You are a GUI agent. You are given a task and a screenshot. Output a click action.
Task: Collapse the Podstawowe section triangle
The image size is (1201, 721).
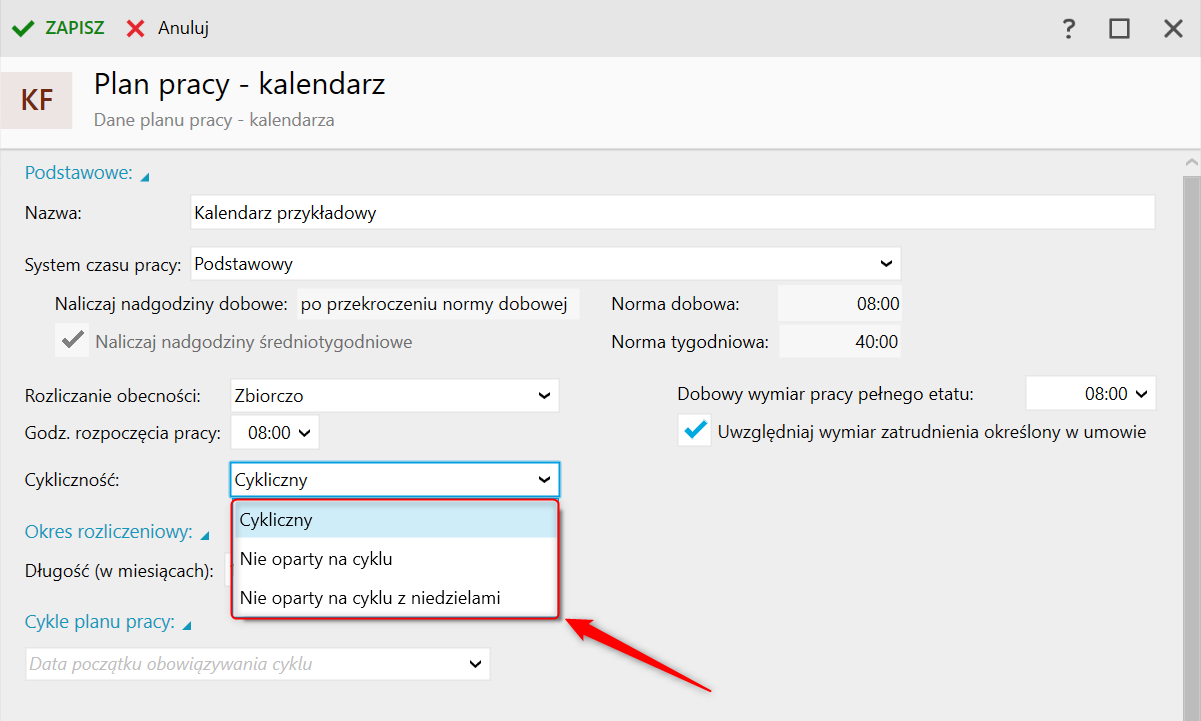tap(145, 177)
